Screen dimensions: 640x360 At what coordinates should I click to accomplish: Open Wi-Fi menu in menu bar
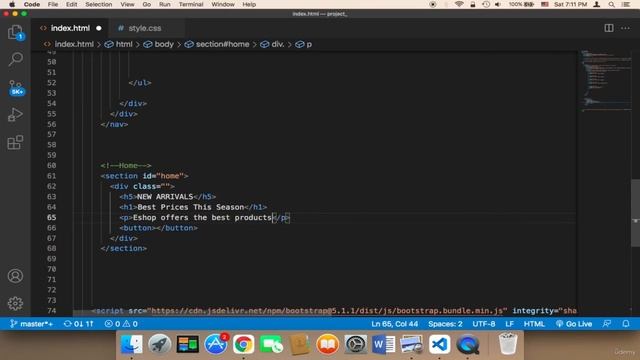coord(459,4)
